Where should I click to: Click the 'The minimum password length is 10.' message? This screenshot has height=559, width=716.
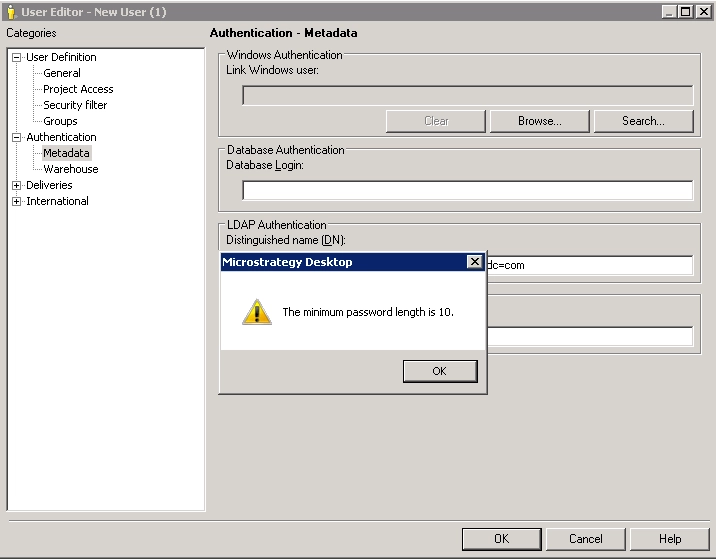pos(368,312)
